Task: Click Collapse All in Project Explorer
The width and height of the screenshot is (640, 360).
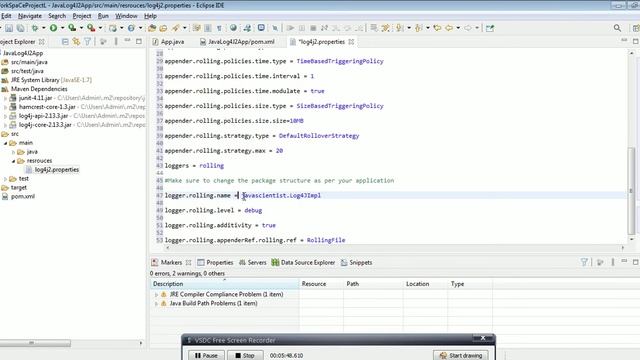Action: pyautogui.click(x=65, y=42)
